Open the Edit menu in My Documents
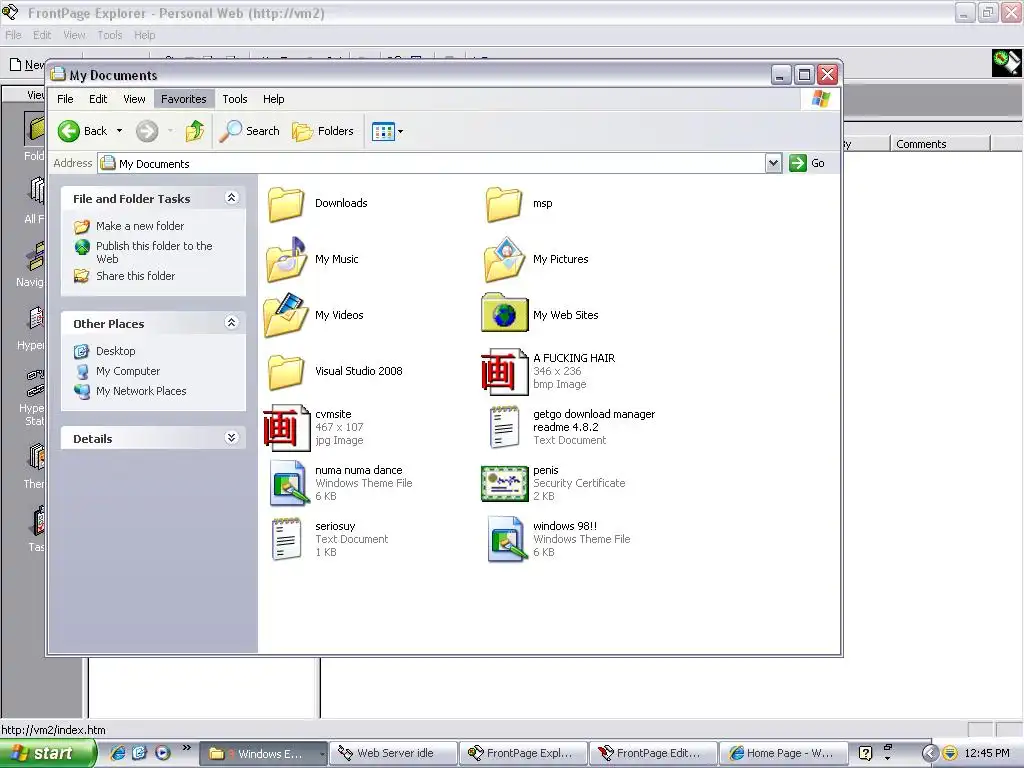The image size is (1024, 768). pos(98,99)
